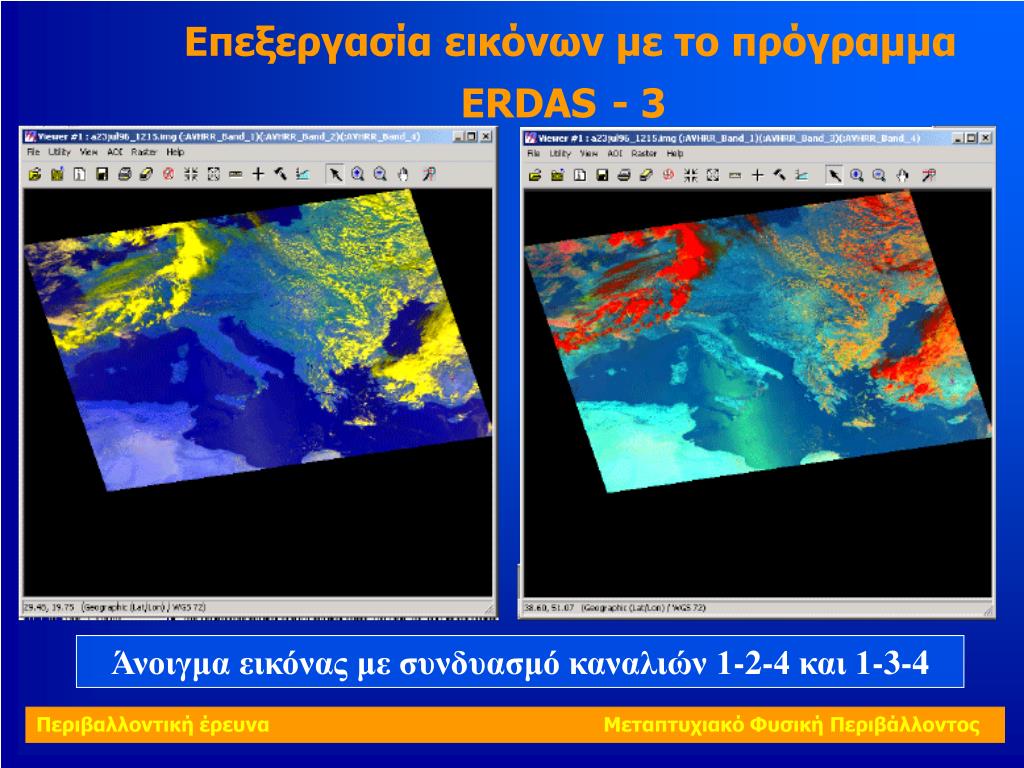Click the Band_2 viewer title bar text

click(228, 136)
